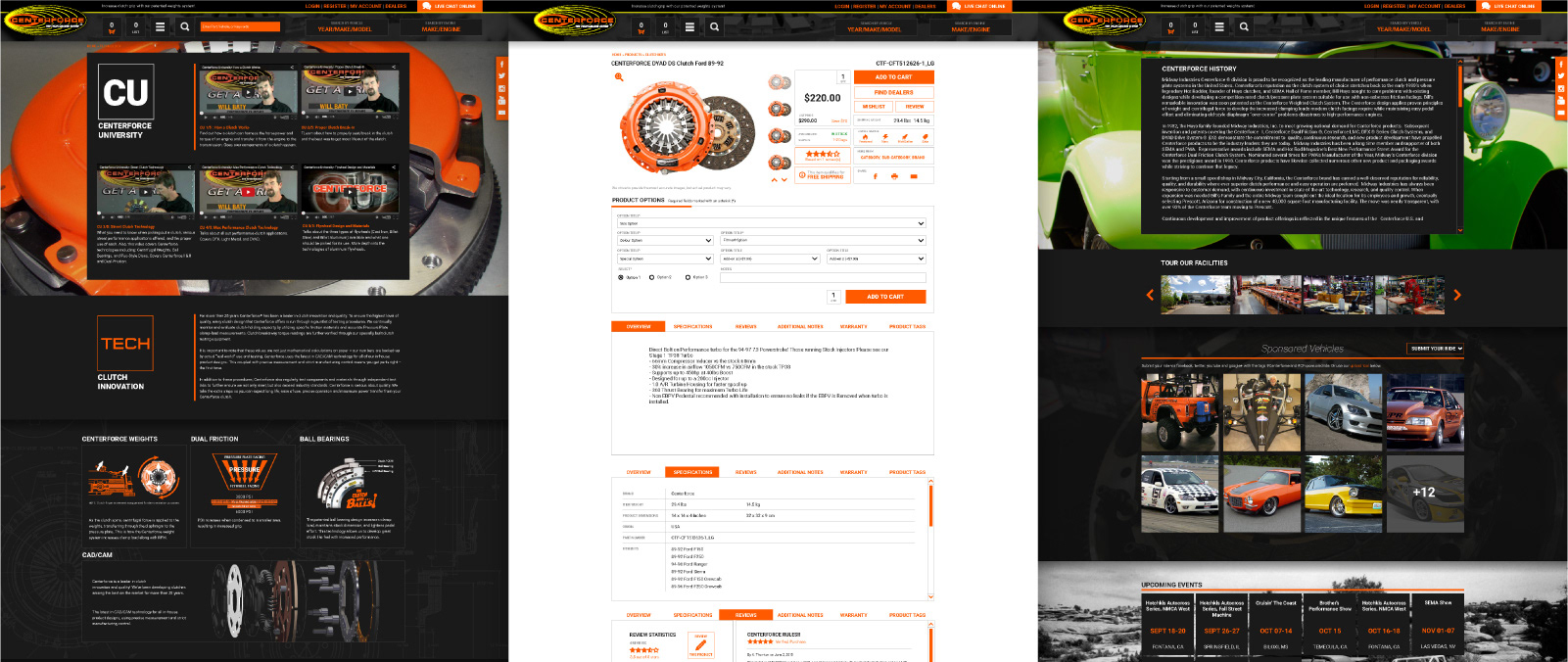Click the search magnifier in the middle page header

[714, 27]
